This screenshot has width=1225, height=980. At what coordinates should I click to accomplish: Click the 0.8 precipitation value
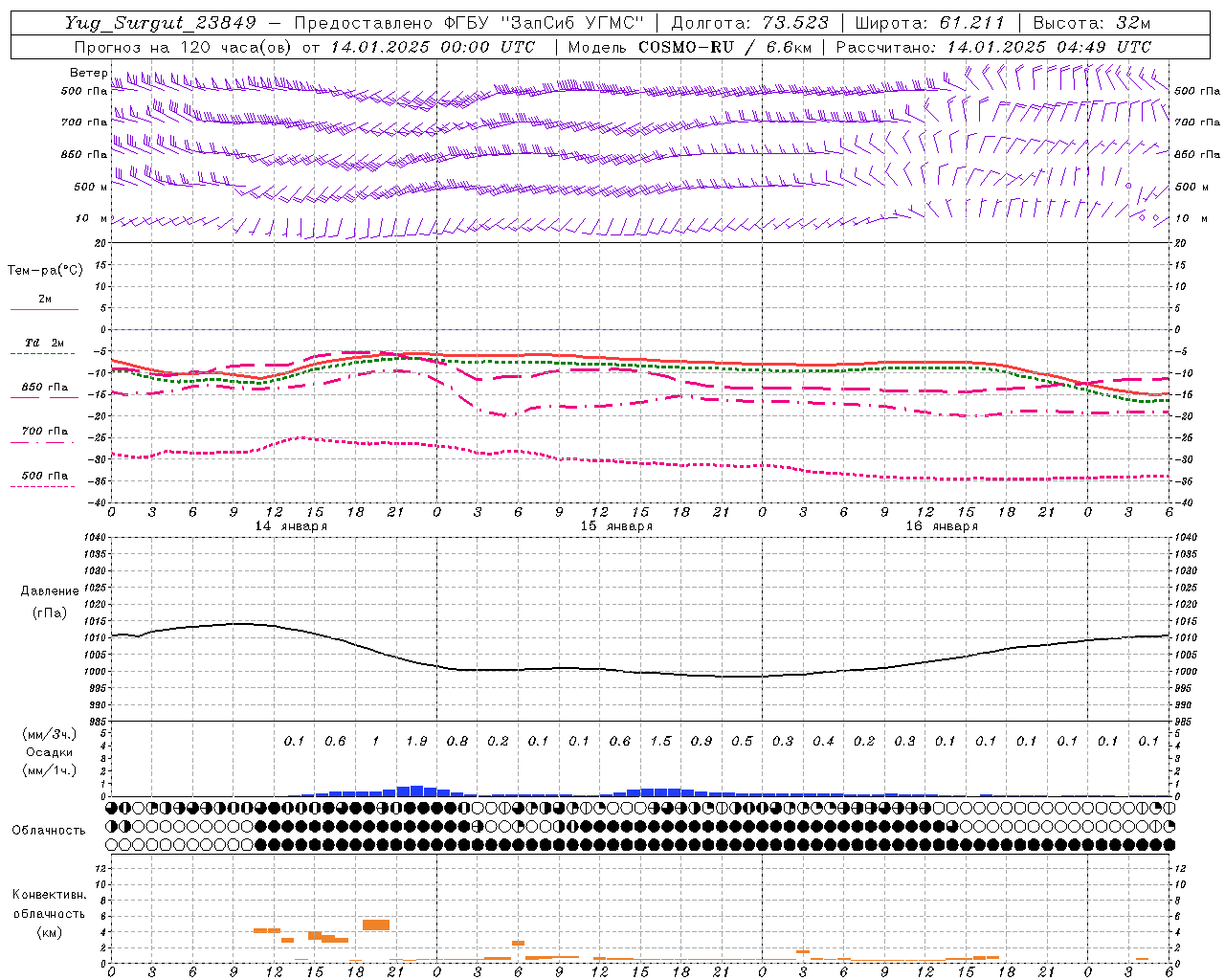tap(457, 741)
